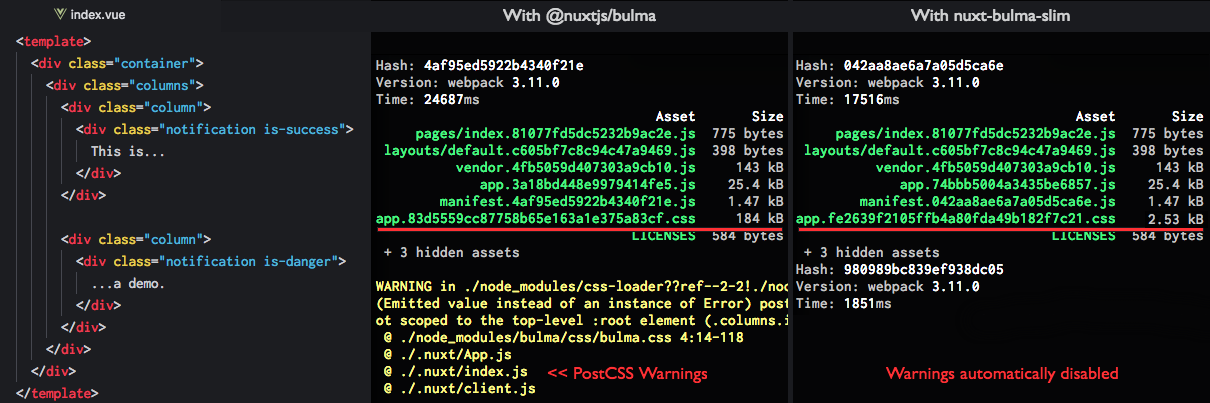Select hash 4af95ed5922b4340f21e line
The height and width of the screenshot is (403, 1210).
pyautogui.click(x=479, y=66)
